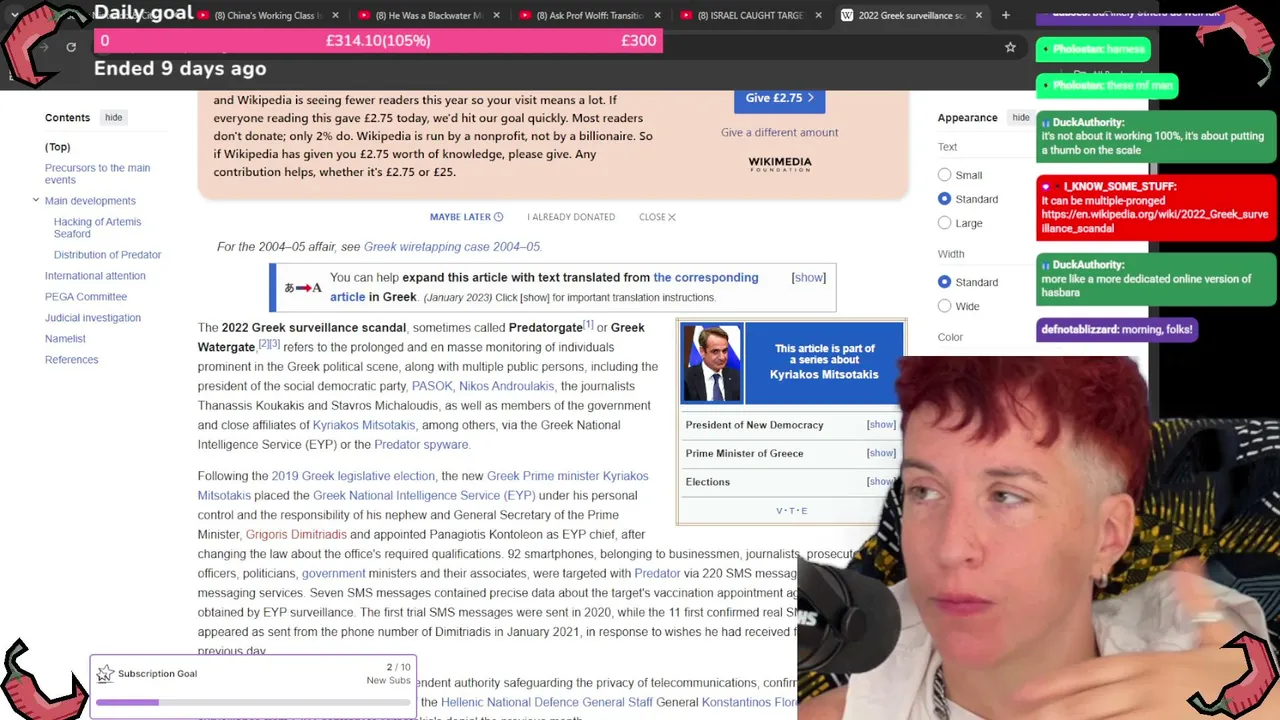Close the donation banner
The image size is (1280, 720).
pyautogui.click(x=657, y=217)
